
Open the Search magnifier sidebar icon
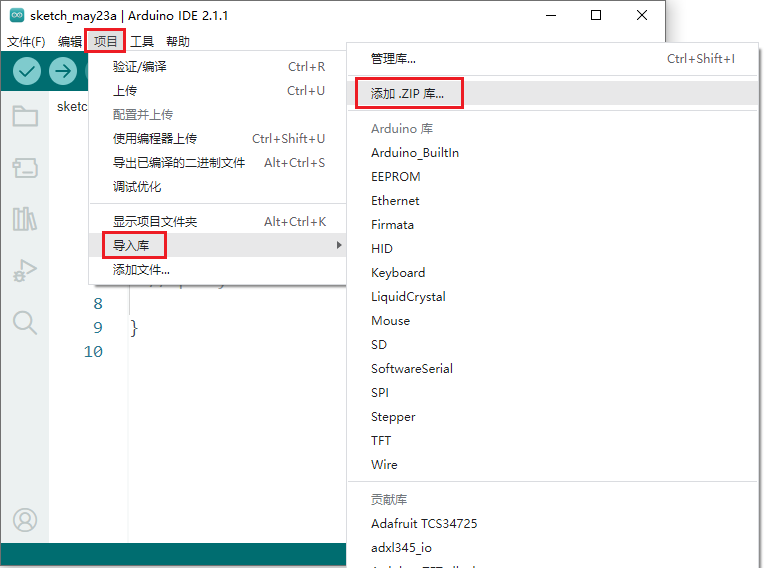click(25, 322)
